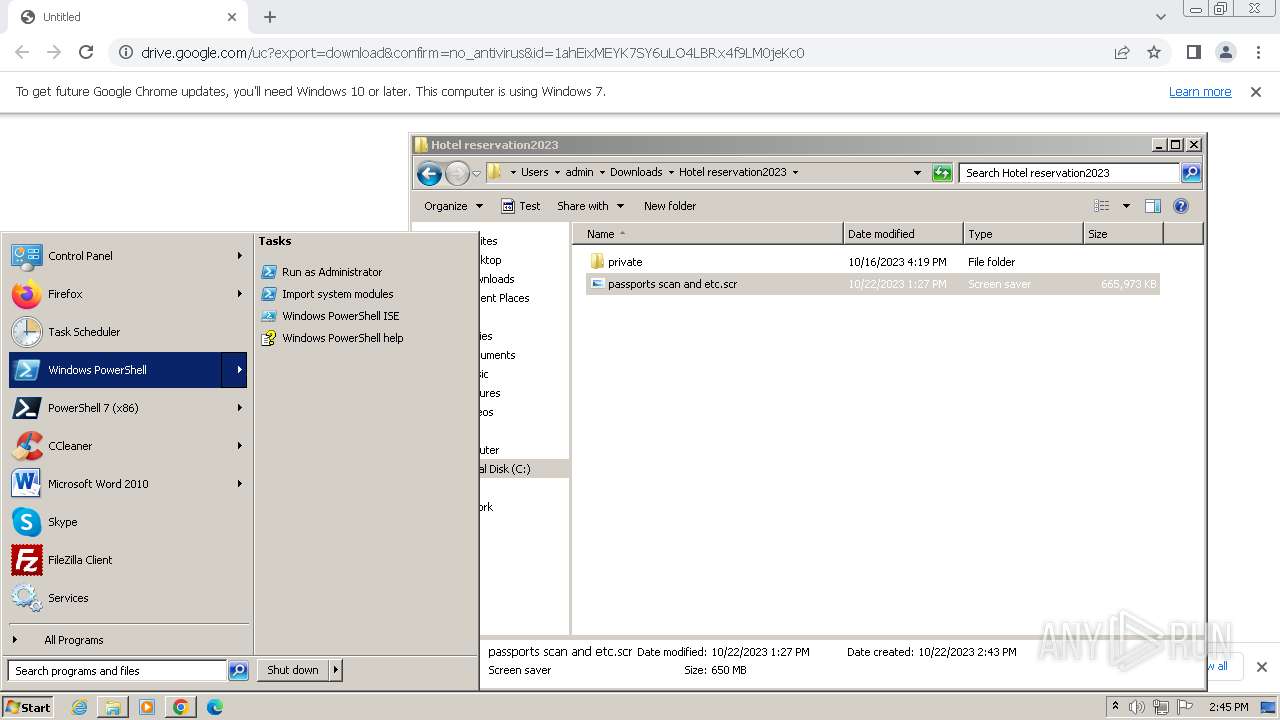1280x720 pixels.
Task: Open Windows PowerShell ISE task
Action: (x=340, y=316)
